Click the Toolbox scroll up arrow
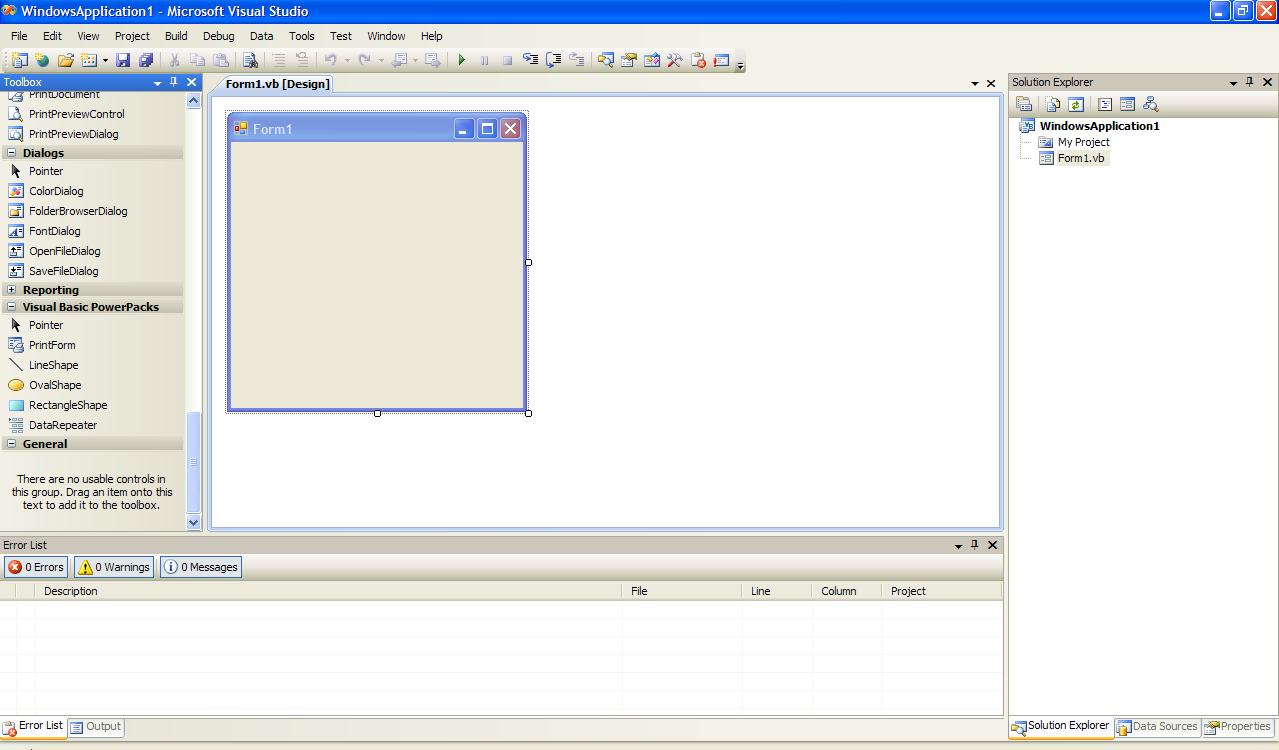Image resolution: width=1279 pixels, height=750 pixels. point(194,100)
